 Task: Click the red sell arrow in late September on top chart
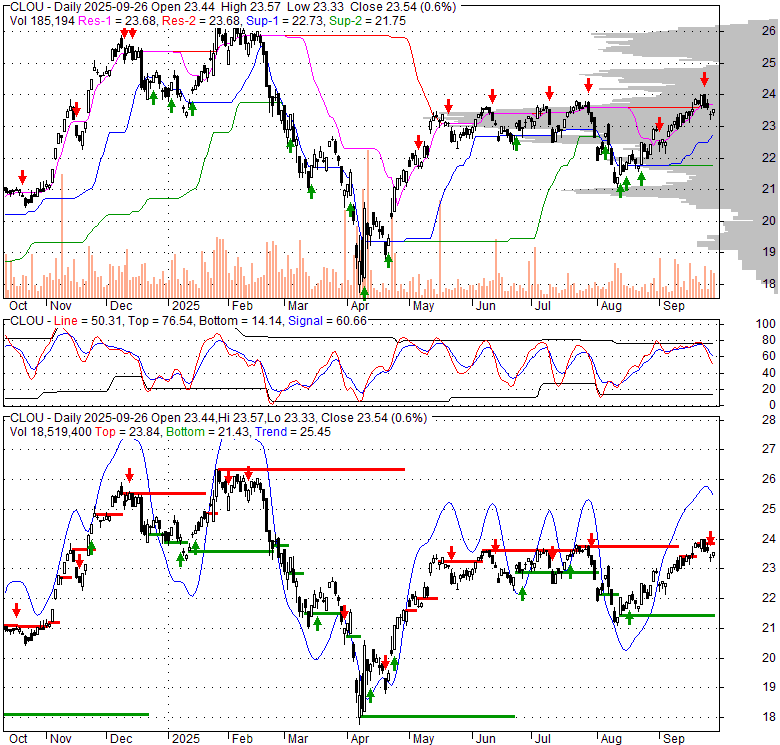tap(704, 79)
